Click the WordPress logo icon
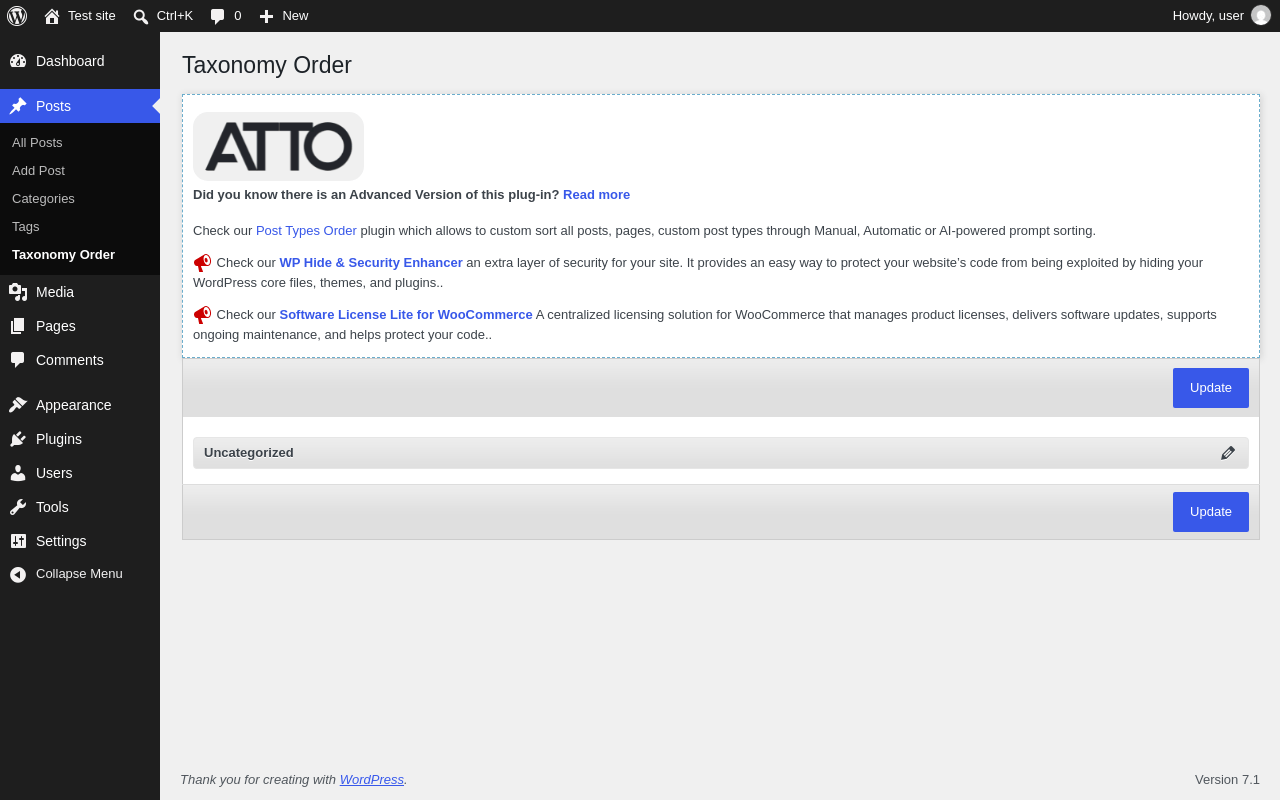This screenshot has width=1280, height=800. [x=17, y=16]
